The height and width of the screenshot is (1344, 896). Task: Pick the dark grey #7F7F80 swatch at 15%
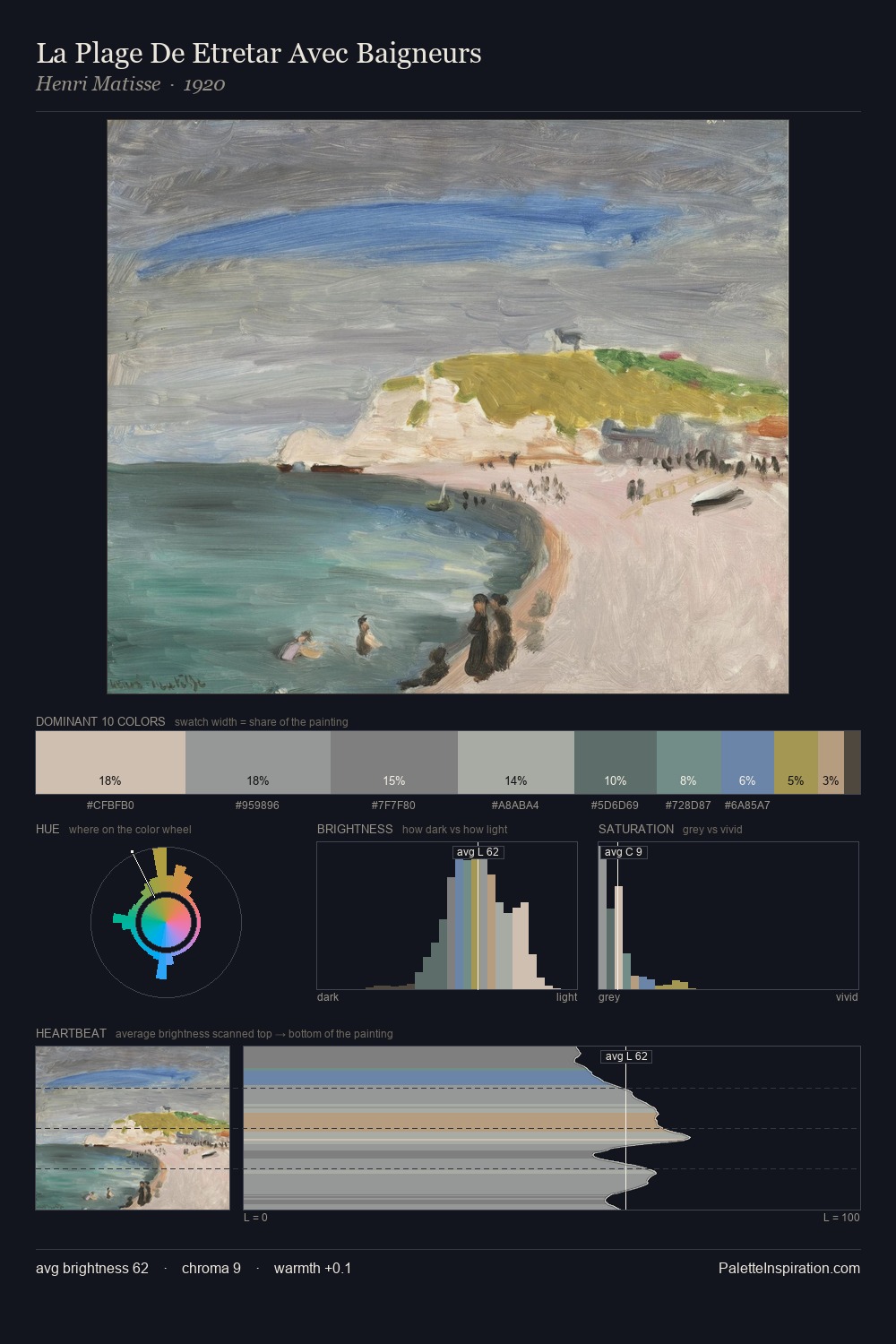394,762
